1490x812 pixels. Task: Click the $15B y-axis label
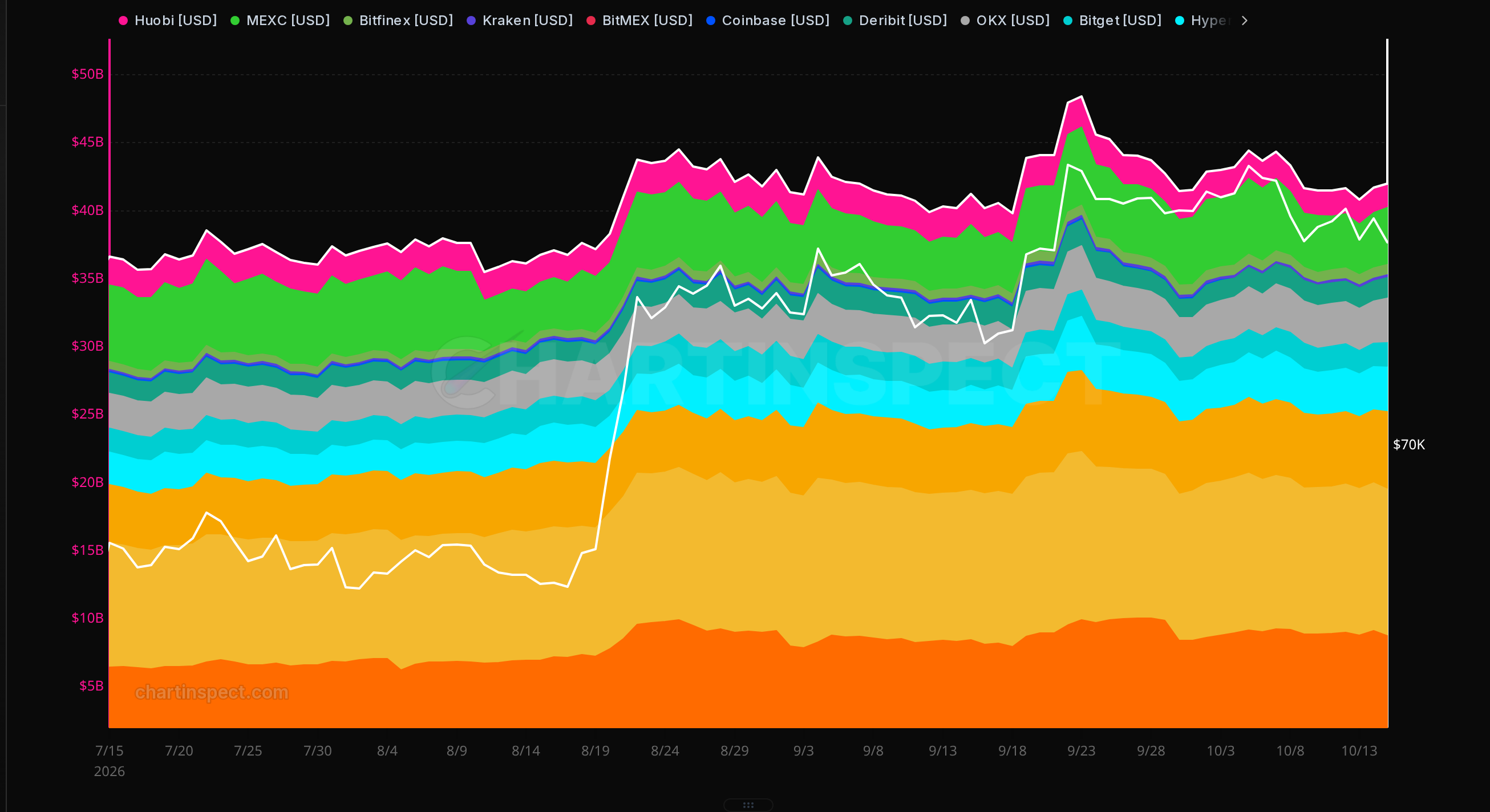tap(87, 550)
